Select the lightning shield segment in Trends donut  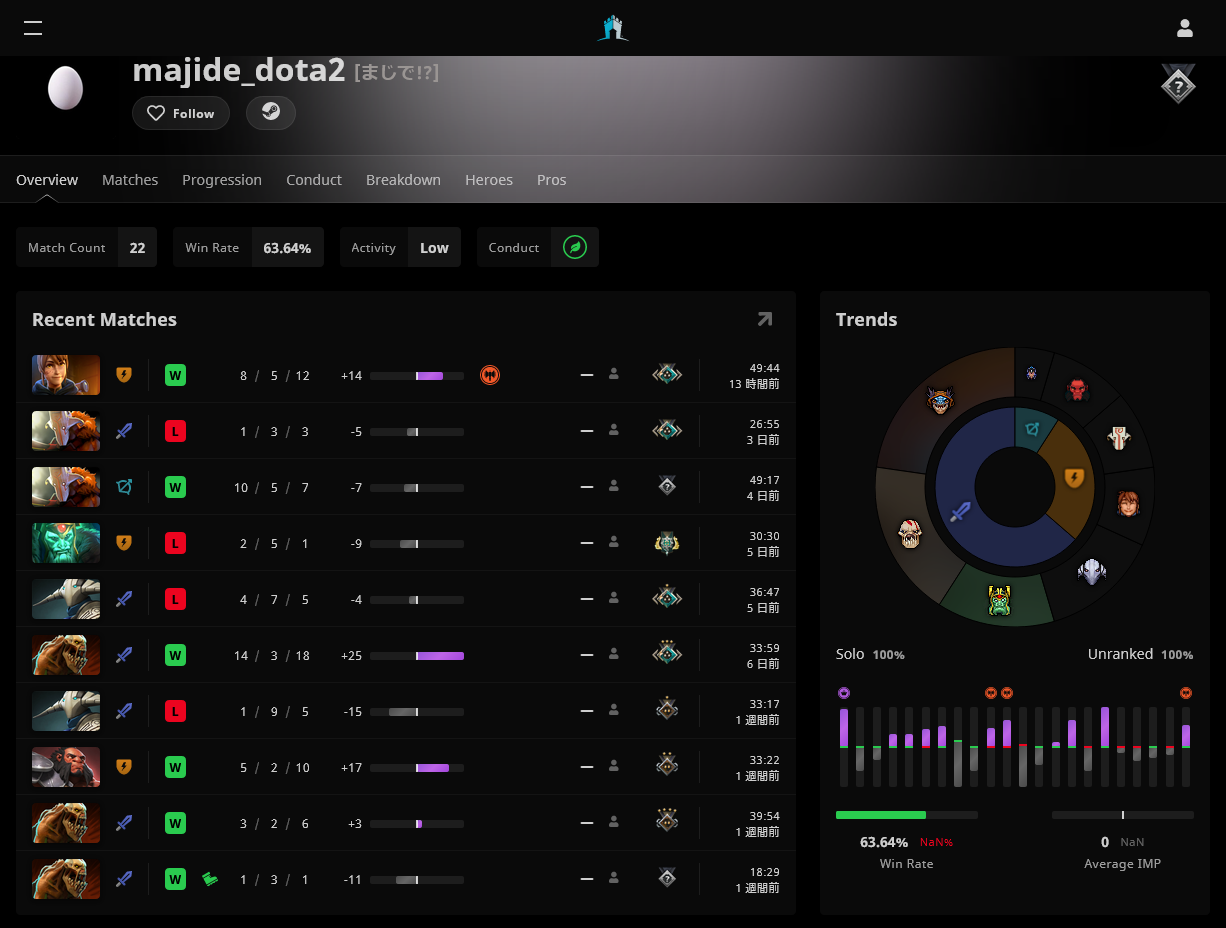coord(1074,477)
